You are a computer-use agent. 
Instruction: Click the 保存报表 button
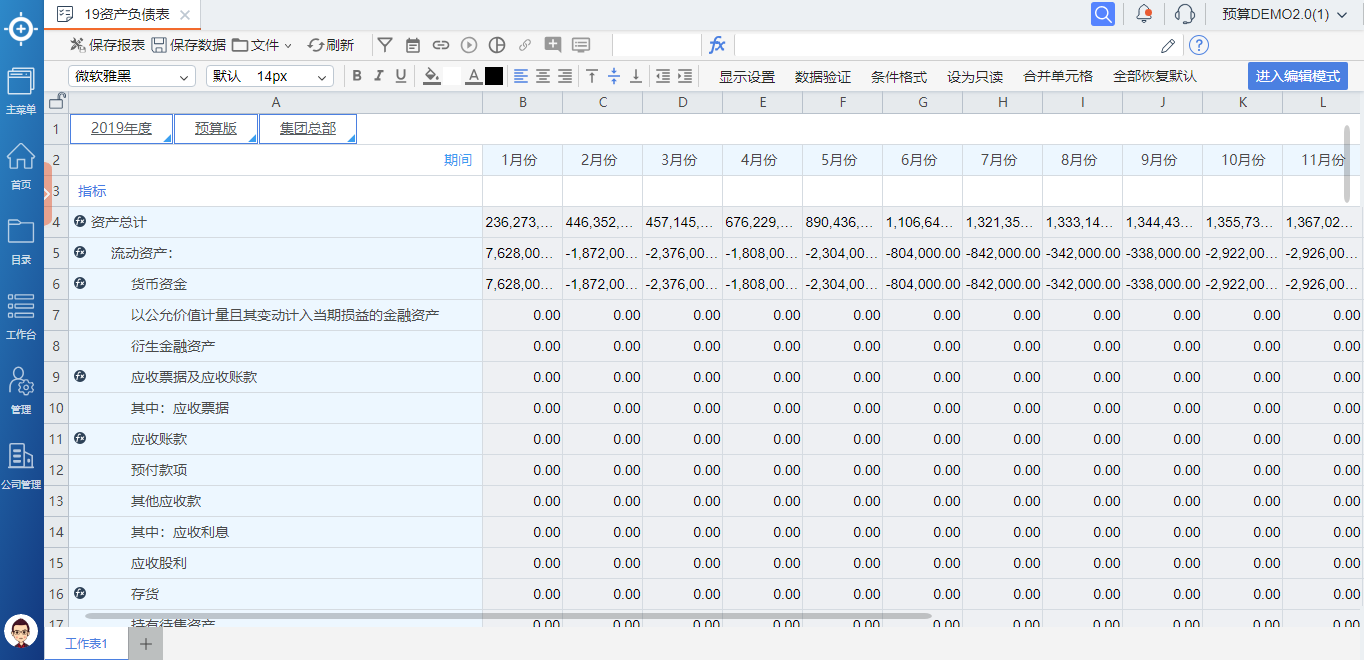coord(107,45)
